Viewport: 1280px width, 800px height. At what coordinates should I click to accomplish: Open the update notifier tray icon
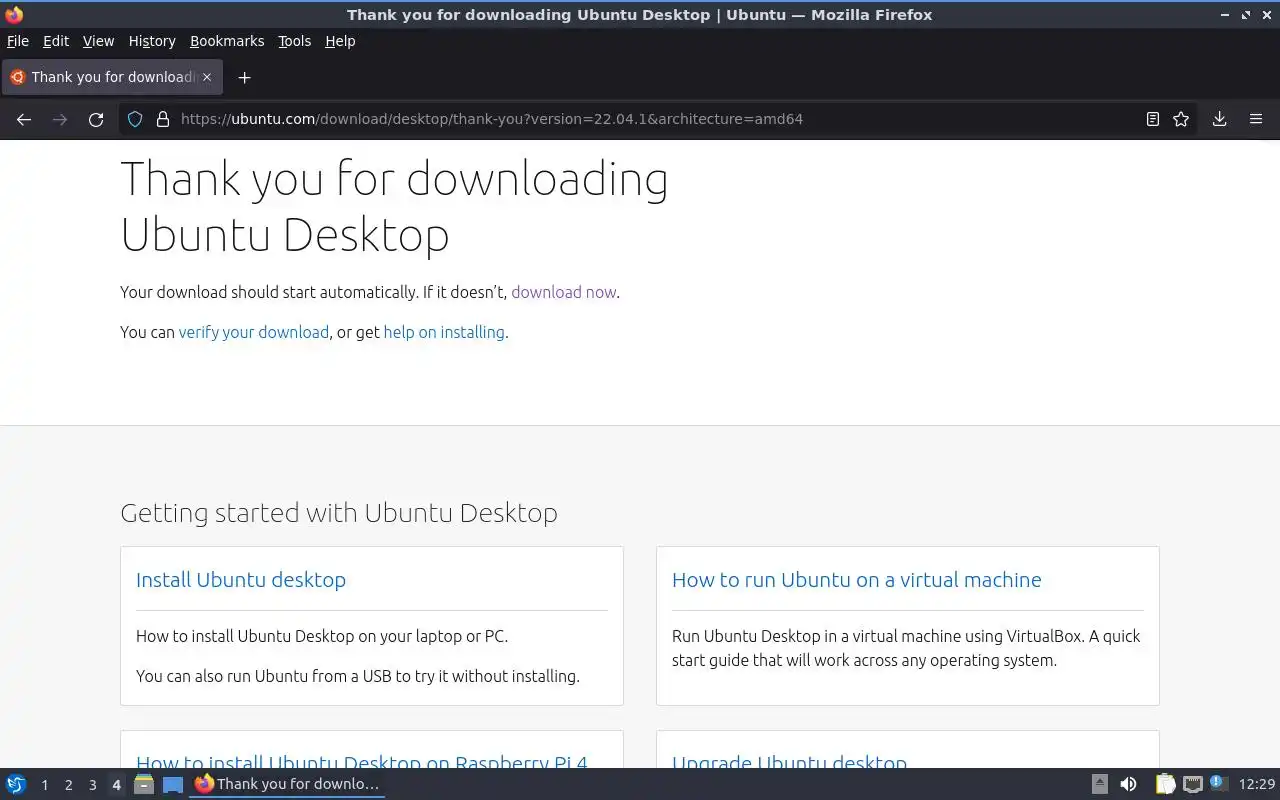click(x=1218, y=783)
